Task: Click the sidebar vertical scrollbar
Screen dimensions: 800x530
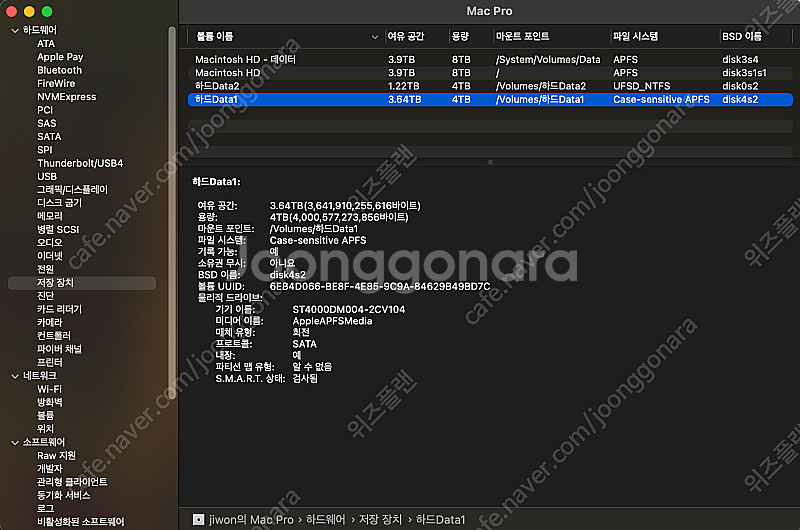Action: tap(172, 213)
